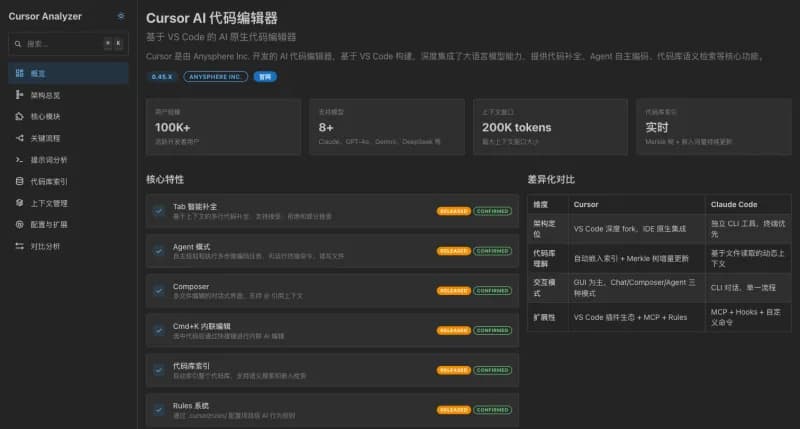Select the Agent 模式 feature title
This screenshot has width=800, height=429.
pos(191,247)
